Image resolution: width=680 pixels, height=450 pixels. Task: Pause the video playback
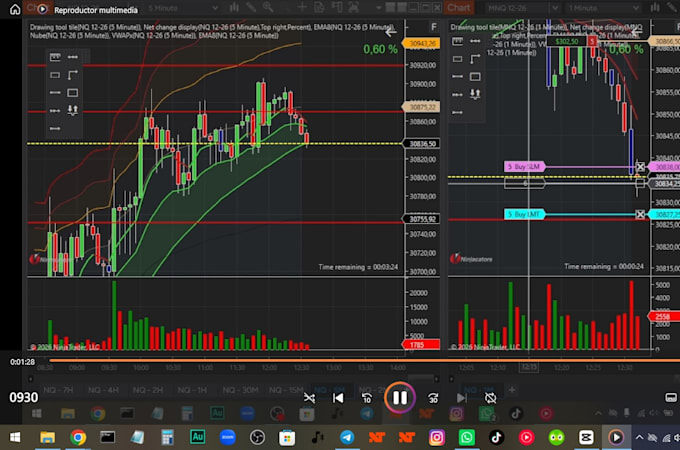[x=399, y=398]
